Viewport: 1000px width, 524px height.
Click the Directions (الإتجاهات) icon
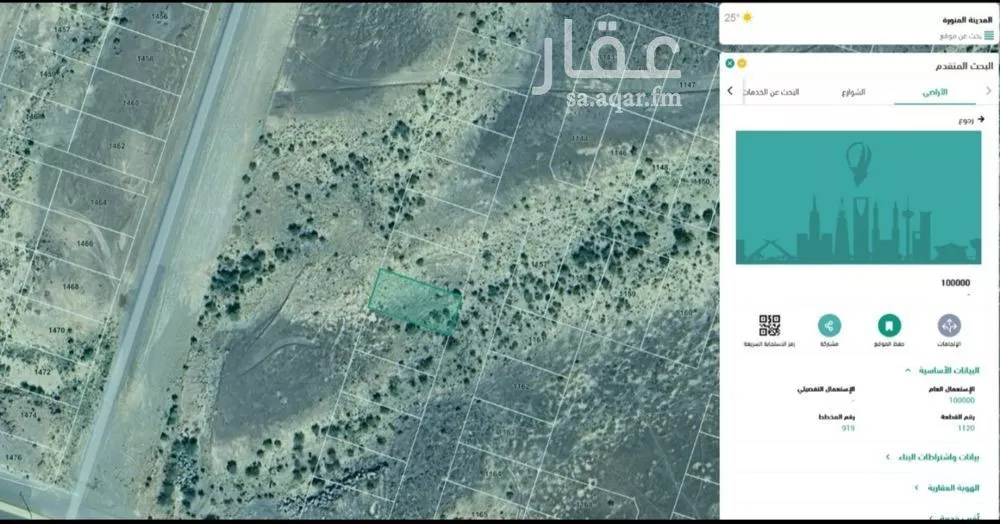click(949, 326)
